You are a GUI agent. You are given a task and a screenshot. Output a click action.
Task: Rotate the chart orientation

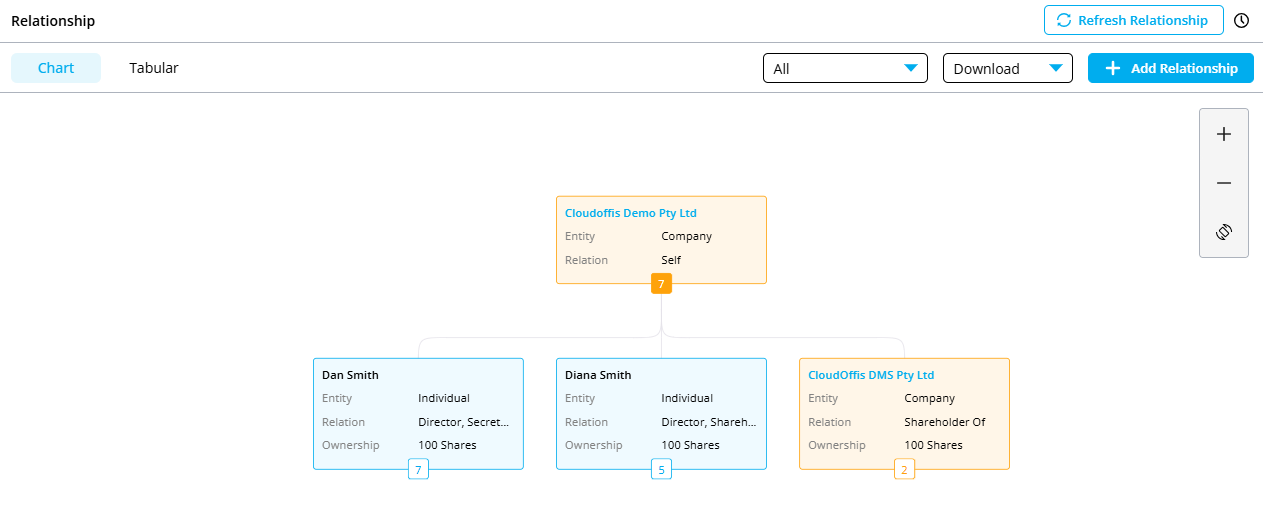(1223, 232)
